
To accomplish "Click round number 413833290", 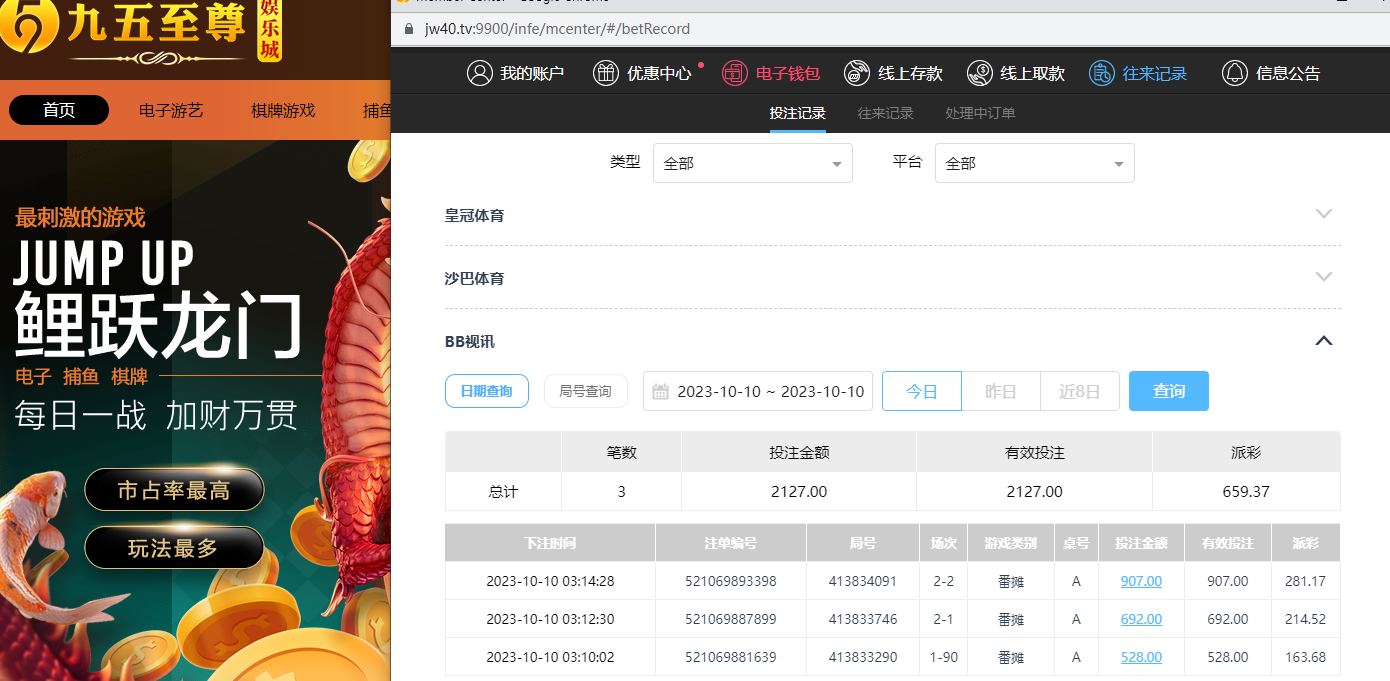I will pyautogui.click(x=863, y=657).
